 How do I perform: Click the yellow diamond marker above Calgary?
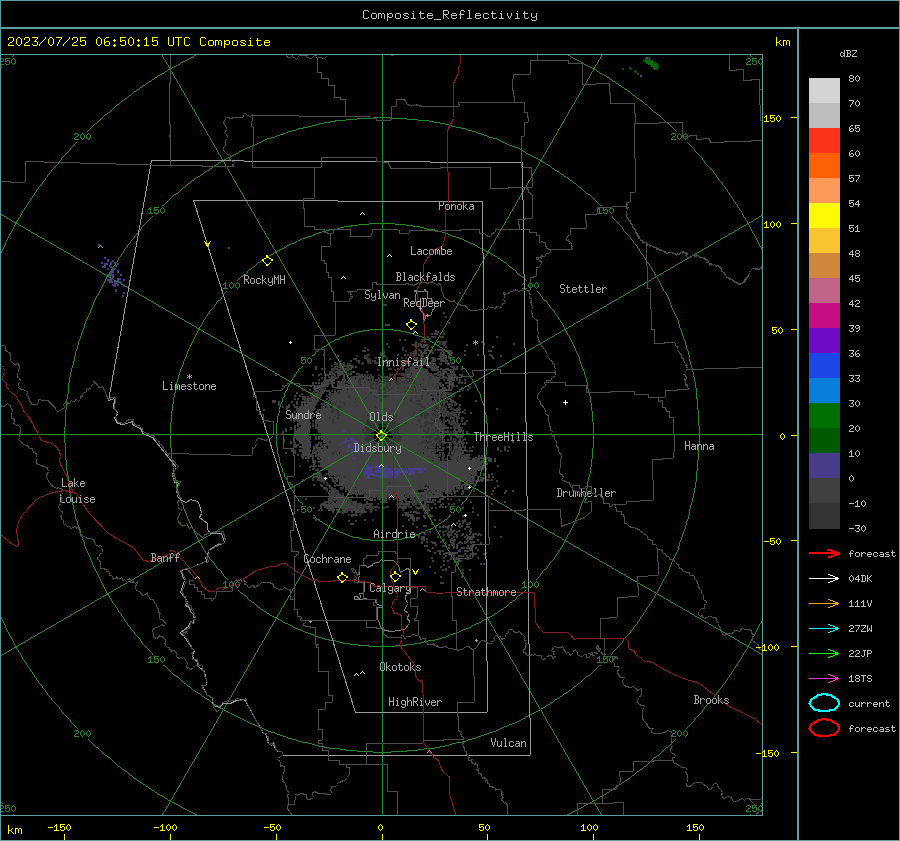pos(395,576)
